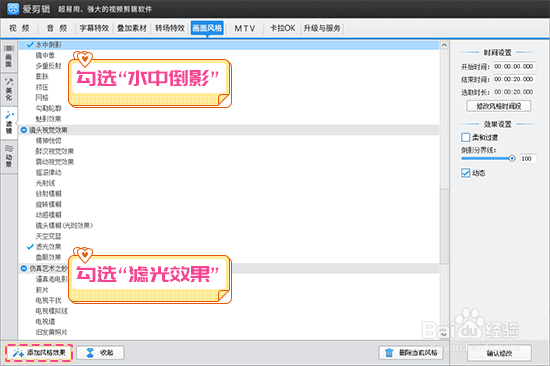Select the 旧发黄照片 effect

pyautogui.click(x=52, y=332)
